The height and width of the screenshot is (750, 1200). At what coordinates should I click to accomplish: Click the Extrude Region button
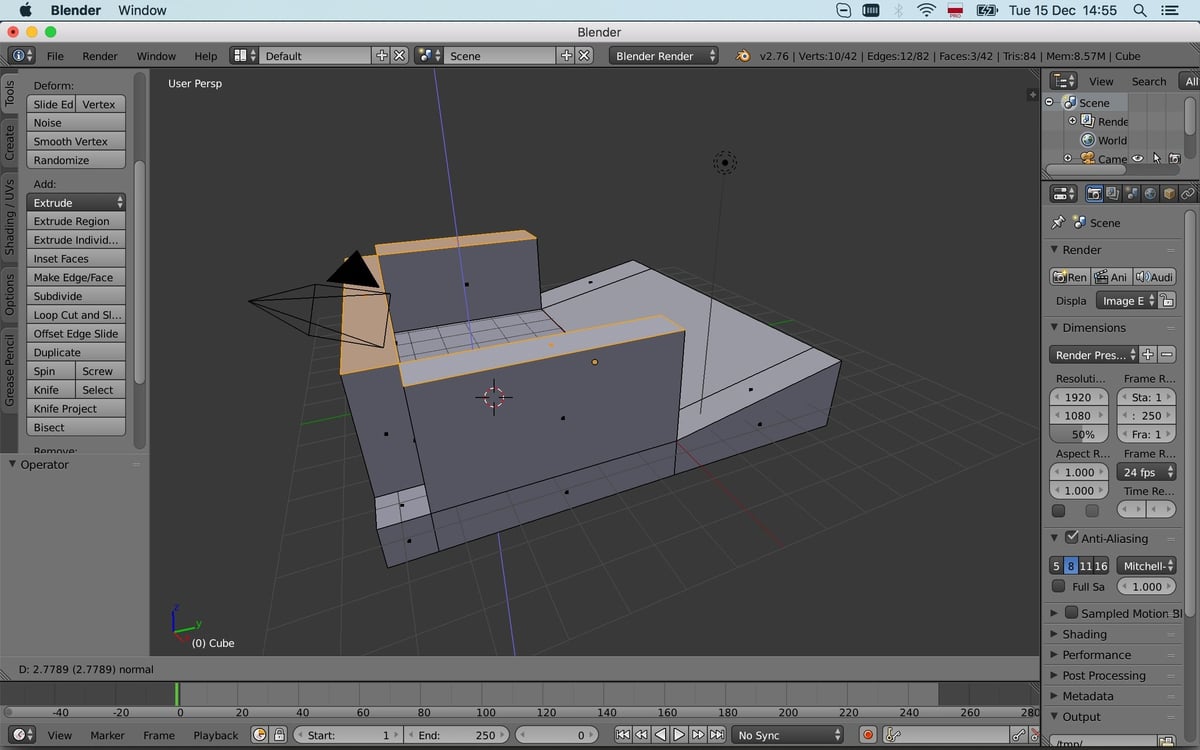[76, 221]
